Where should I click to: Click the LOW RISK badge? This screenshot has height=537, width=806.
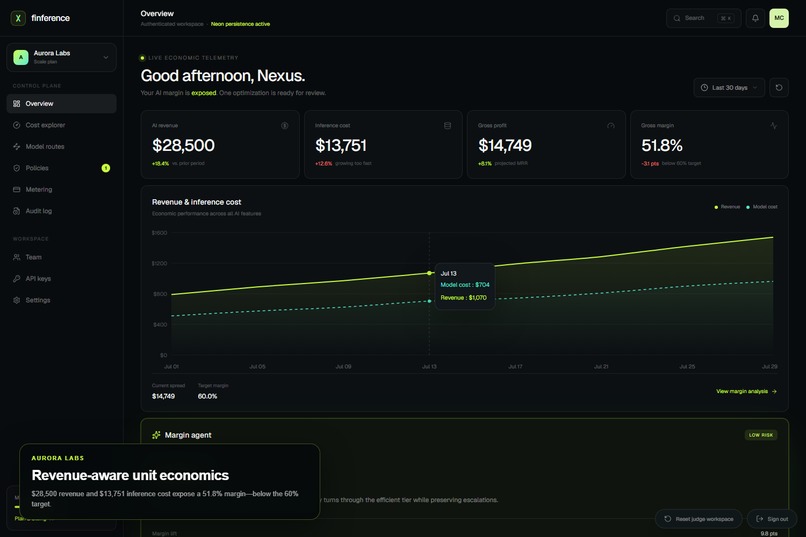761,435
